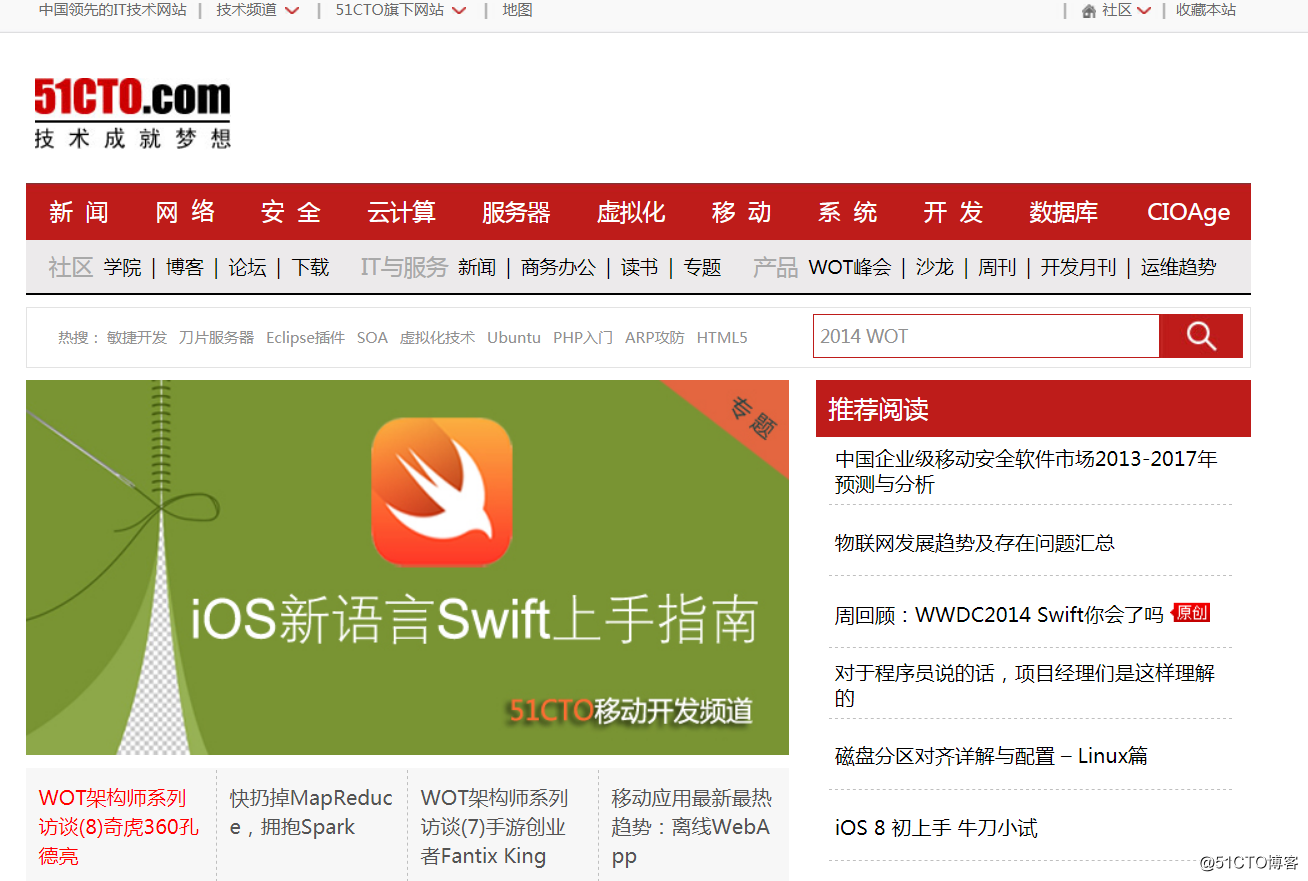The image size is (1308, 881).
Task: Open 专题 under IT与服务
Action: tap(702, 267)
